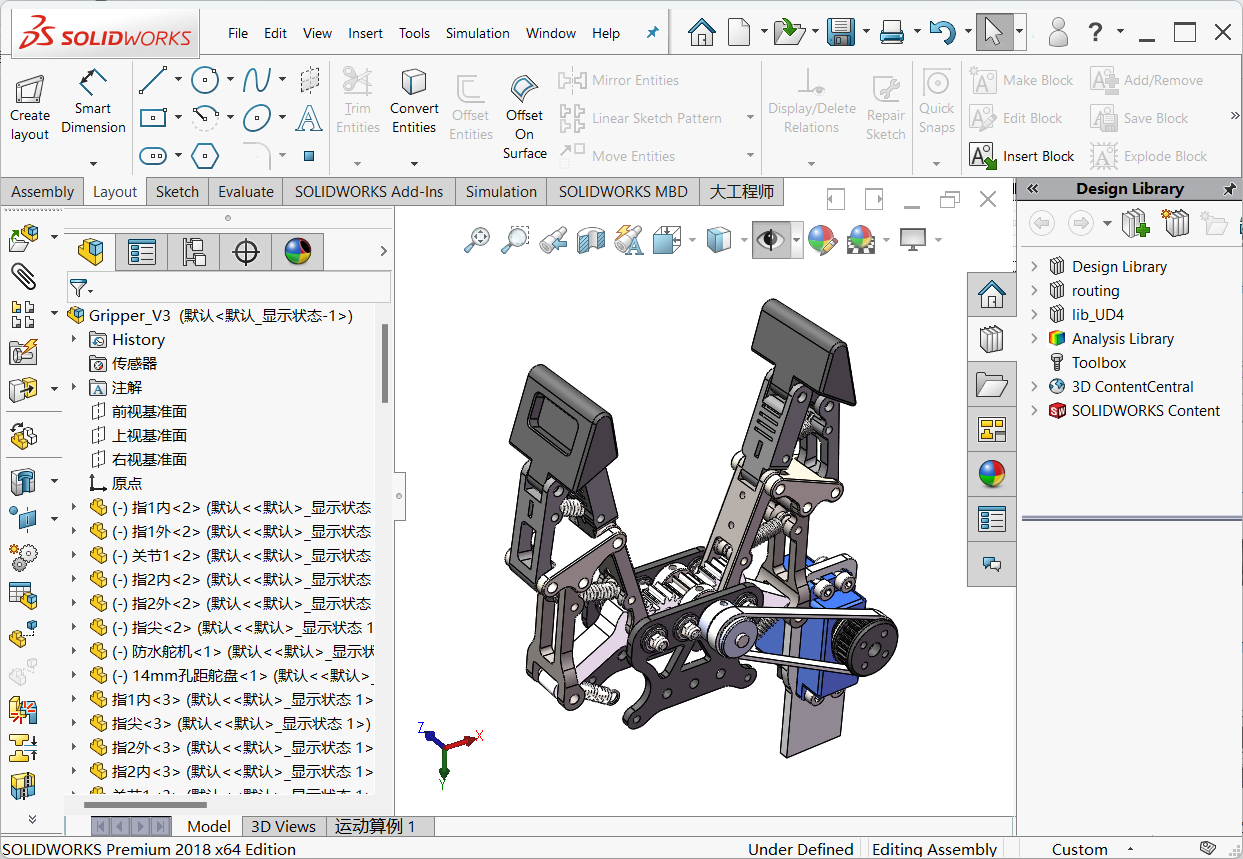Image resolution: width=1243 pixels, height=859 pixels.
Task: Click the Apply Scene icon
Action: coord(860,239)
